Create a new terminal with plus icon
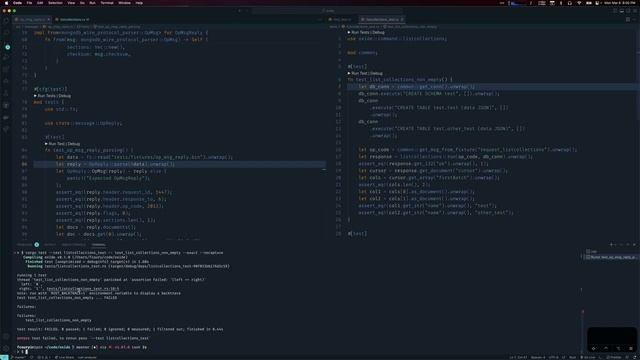Screen dimensions: 640x360 click(611, 245)
